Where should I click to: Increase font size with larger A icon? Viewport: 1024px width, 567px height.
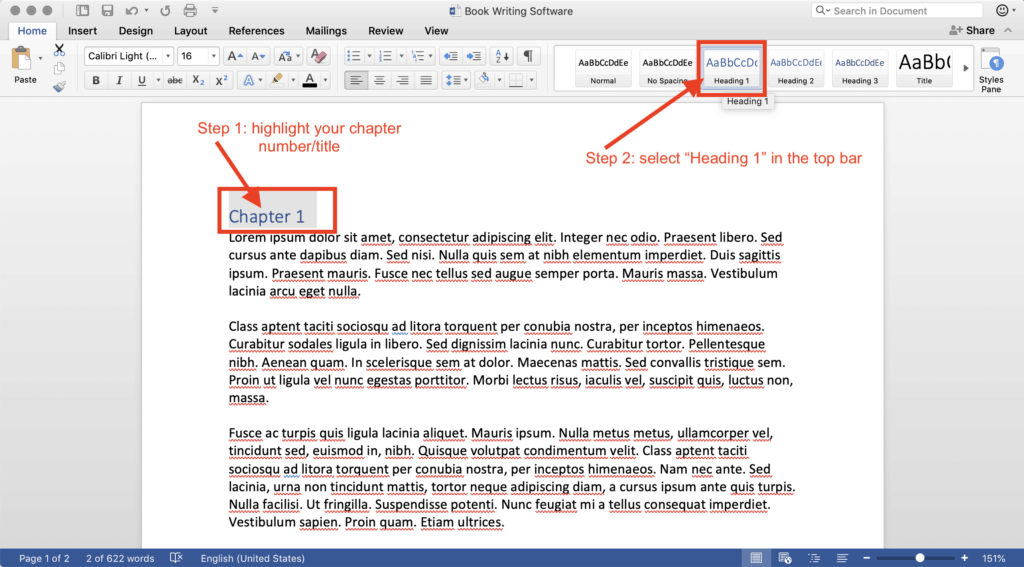[234, 56]
